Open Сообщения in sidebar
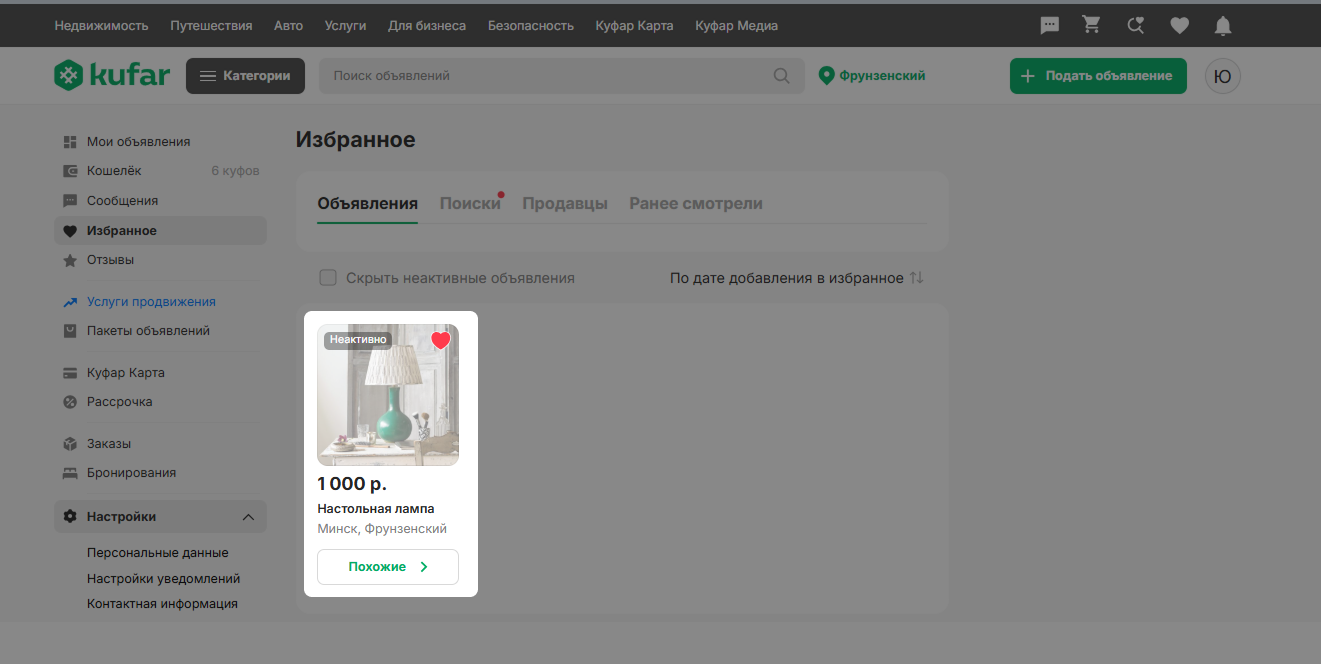The height and width of the screenshot is (664, 1321). pyautogui.click(x=122, y=201)
